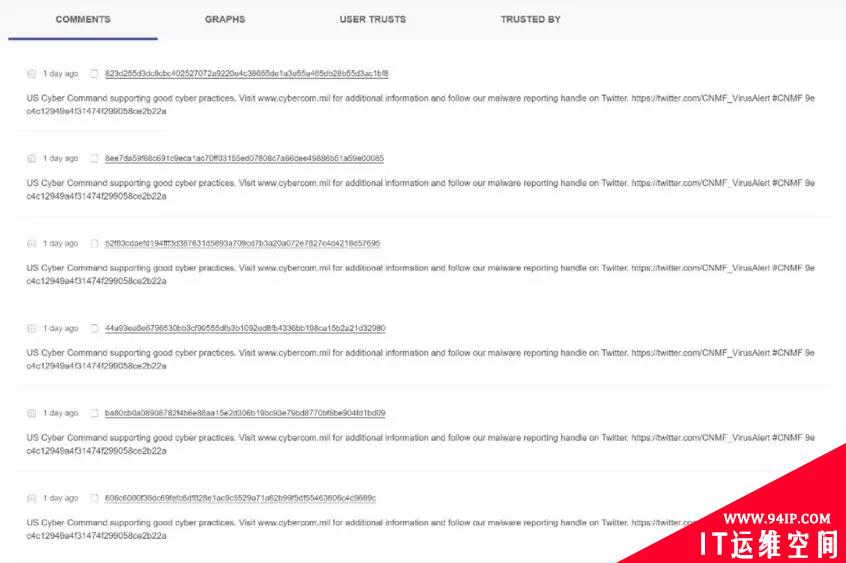This screenshot has width=846, height=563.
Task: Click file icon next to hash ba80cb0a
Action: (x=94, y=413)
